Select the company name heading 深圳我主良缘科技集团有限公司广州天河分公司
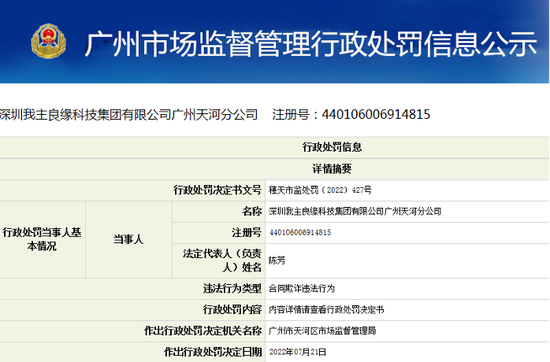This screenshot has width=550, height=362. [x=128, y=115]
